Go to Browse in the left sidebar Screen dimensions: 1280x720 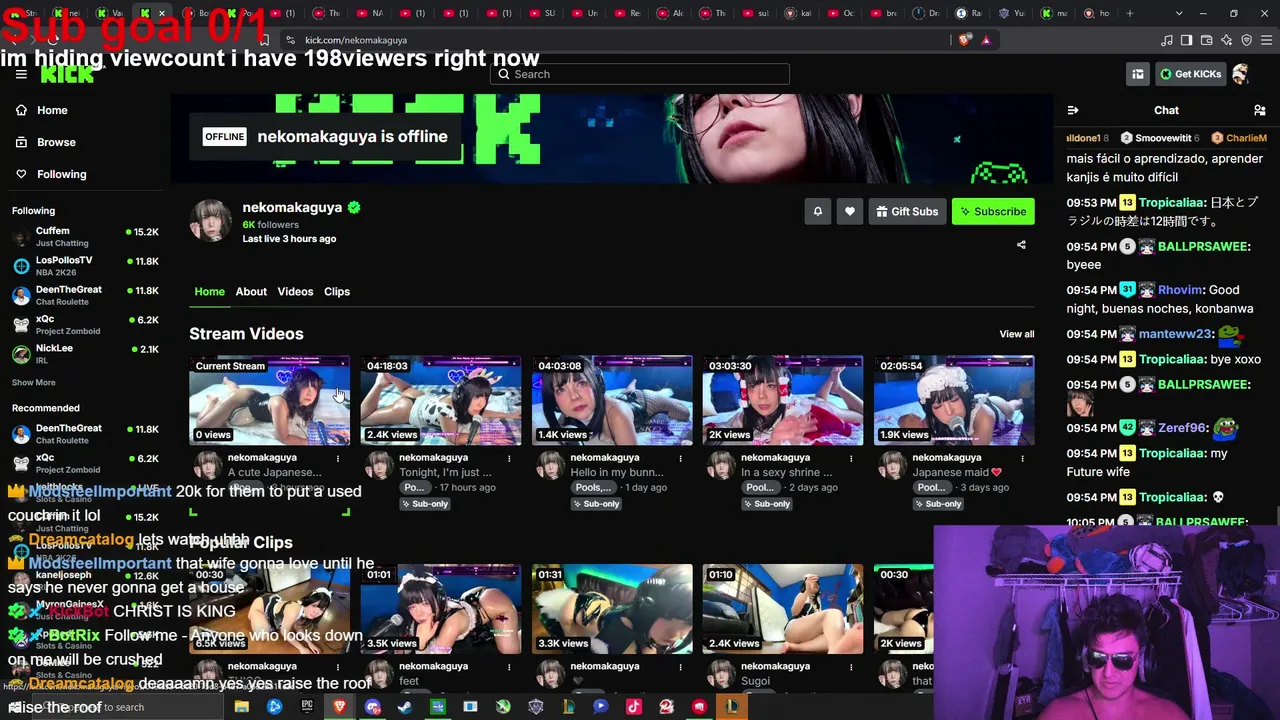tap(56, 142)
